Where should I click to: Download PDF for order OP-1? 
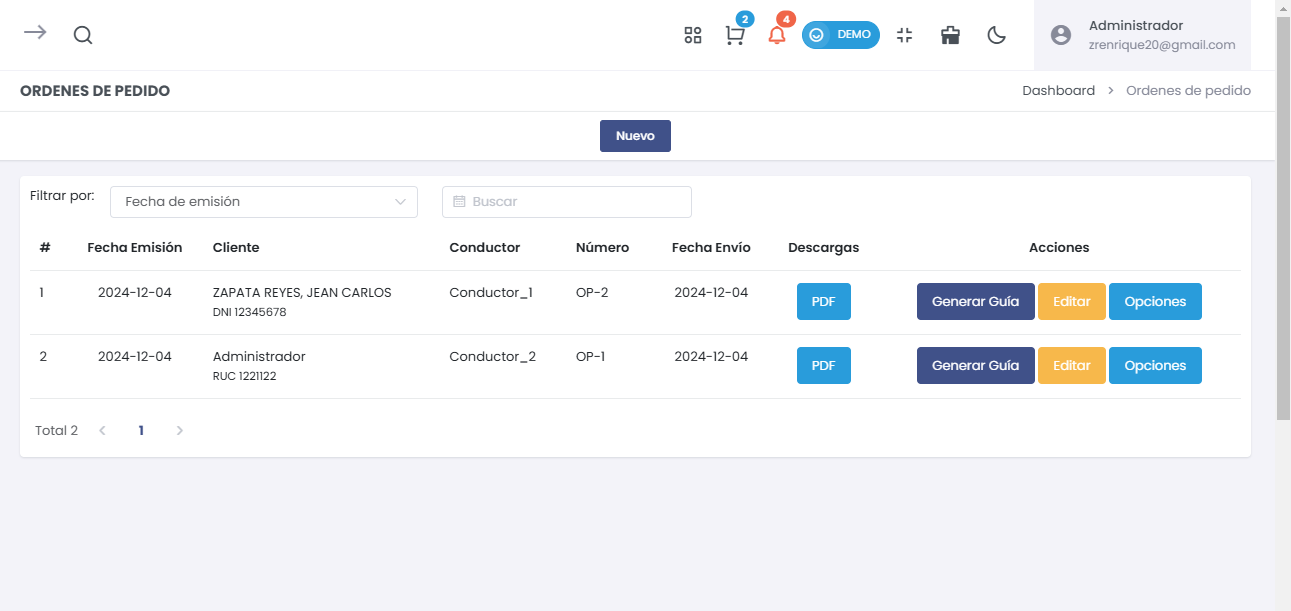(x=823, y=366)
